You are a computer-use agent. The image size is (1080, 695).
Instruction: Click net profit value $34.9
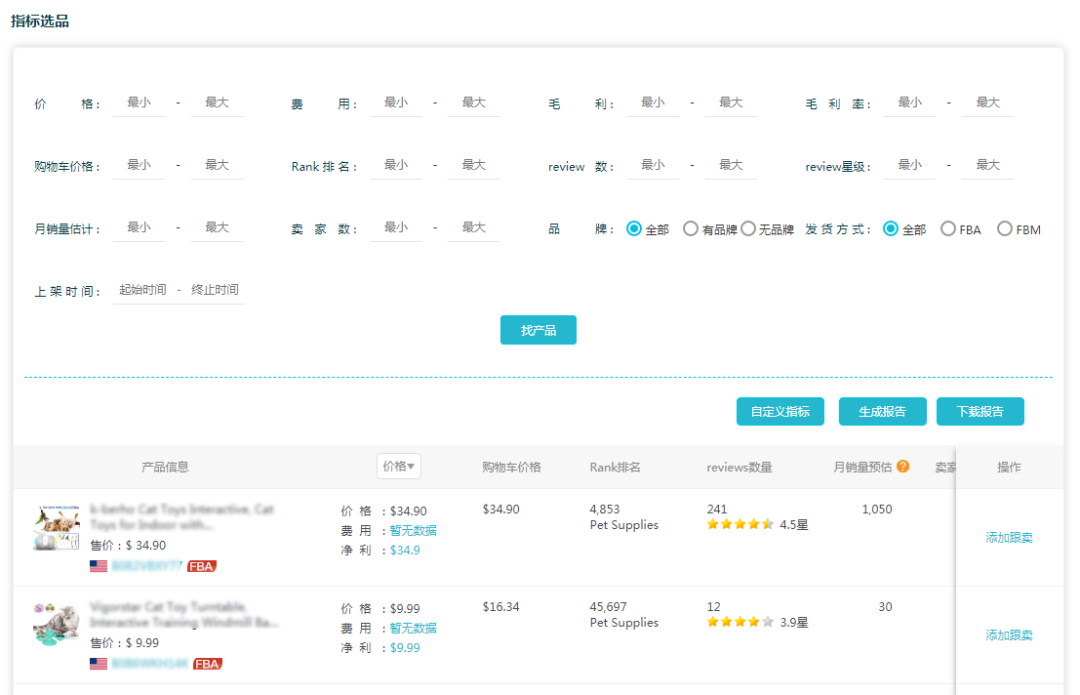click(405, 550)
